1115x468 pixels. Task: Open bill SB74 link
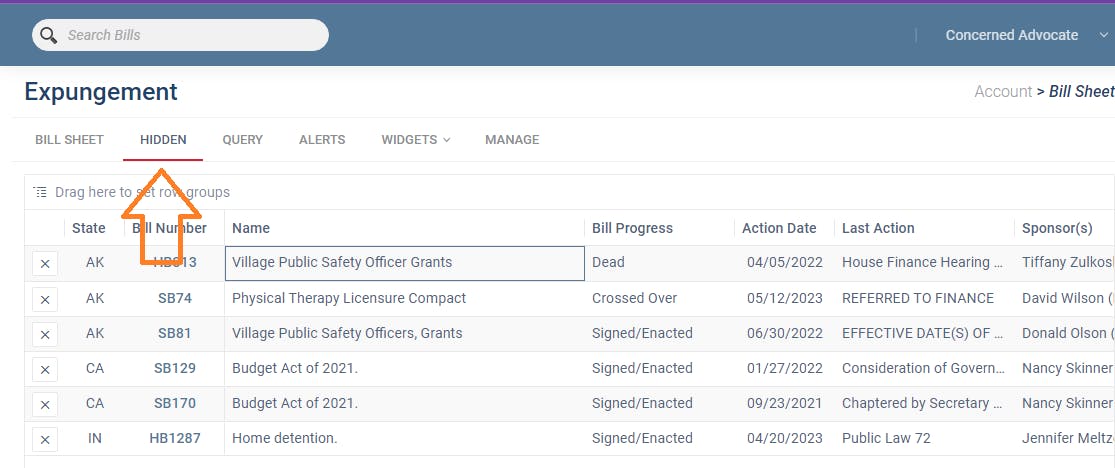click(174, 298)
